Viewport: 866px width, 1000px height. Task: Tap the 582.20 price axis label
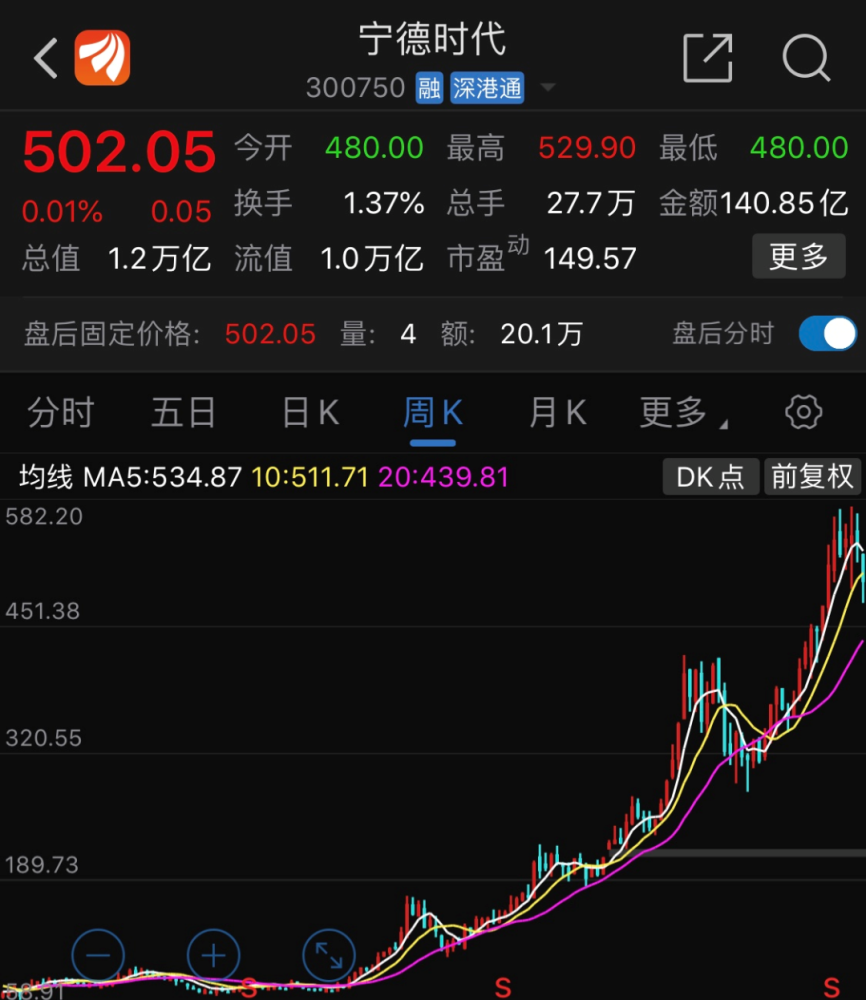click(x=44, y=517)
